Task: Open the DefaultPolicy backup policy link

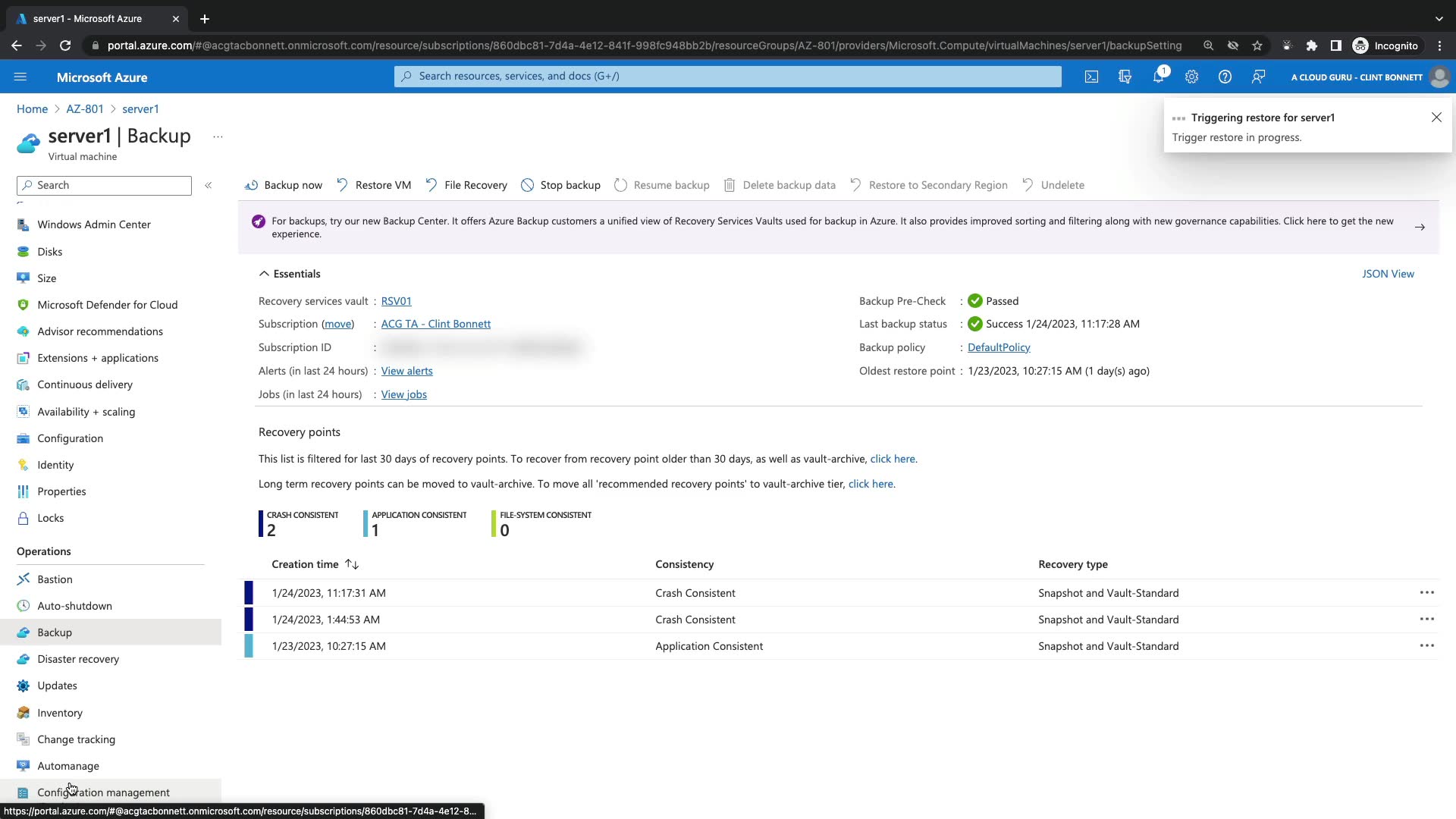Action: 999,347
